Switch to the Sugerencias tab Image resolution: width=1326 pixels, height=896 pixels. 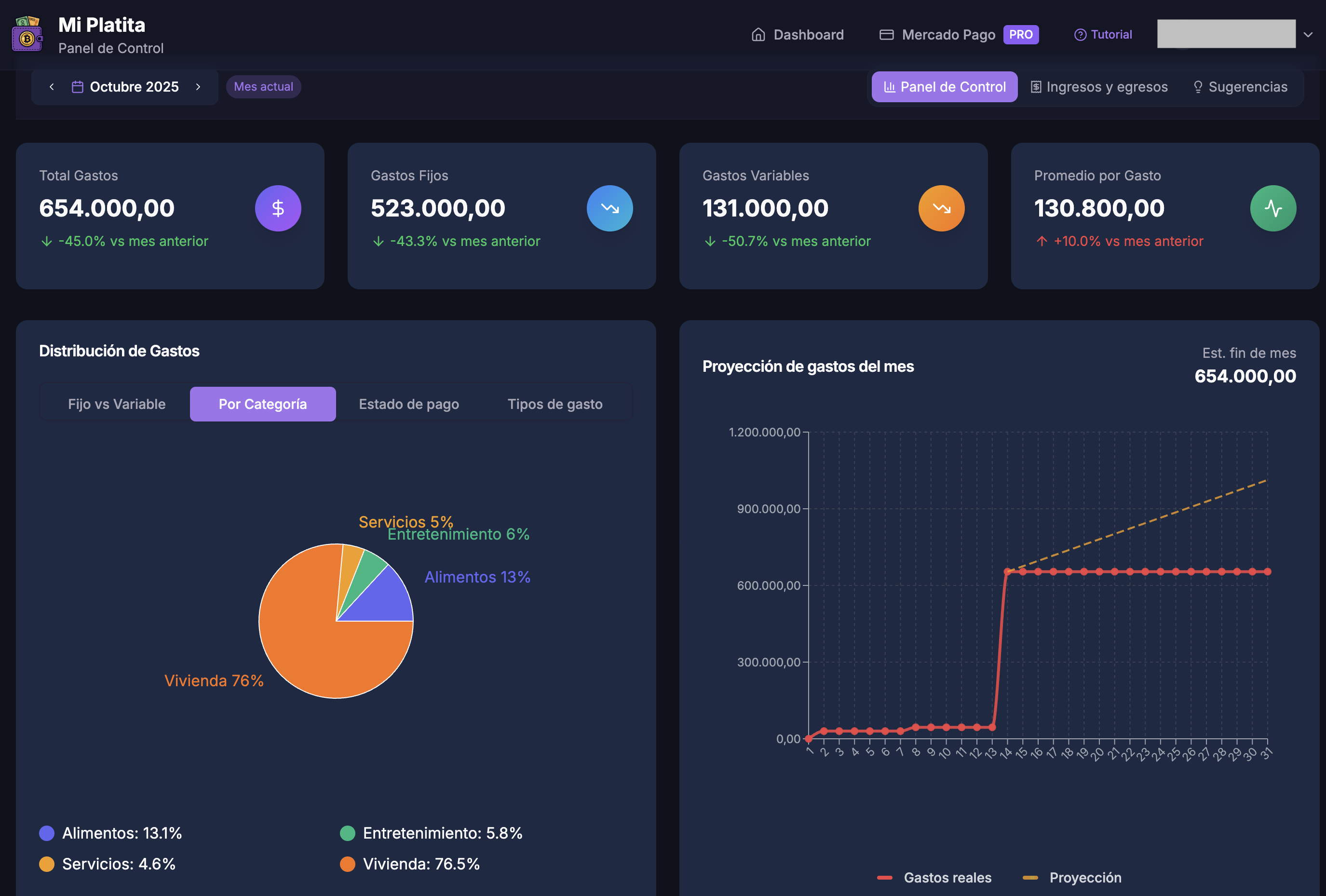(1240, 87)
